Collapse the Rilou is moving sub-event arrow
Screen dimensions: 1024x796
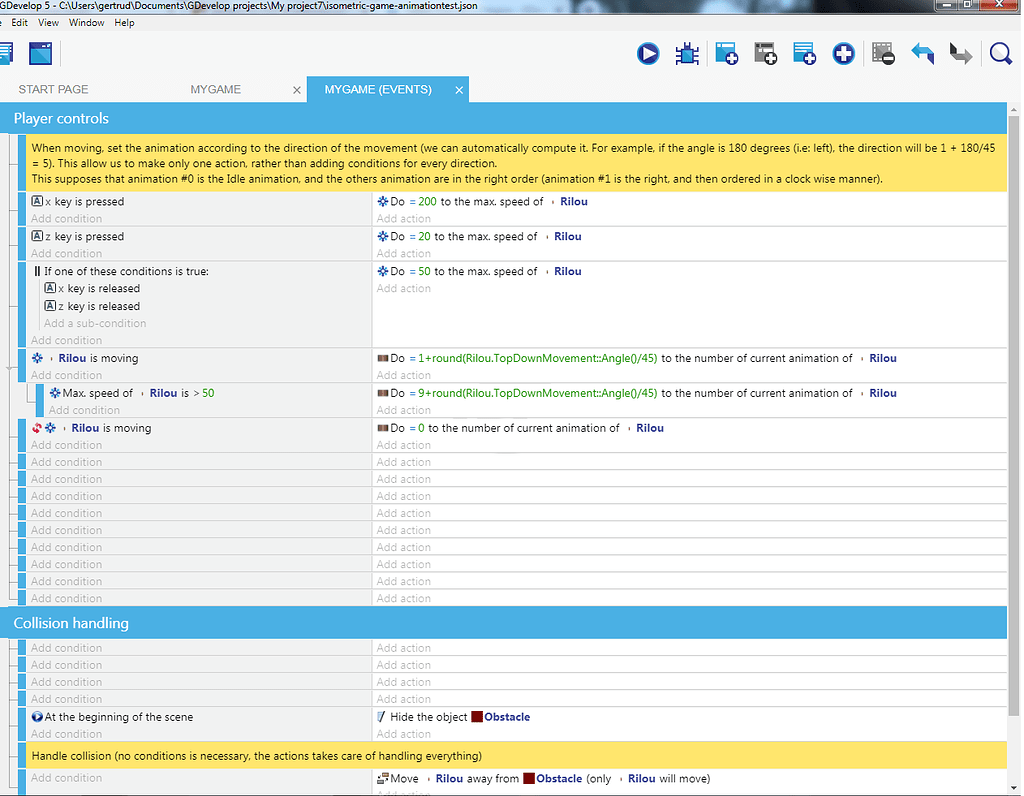tap(11, 369)
